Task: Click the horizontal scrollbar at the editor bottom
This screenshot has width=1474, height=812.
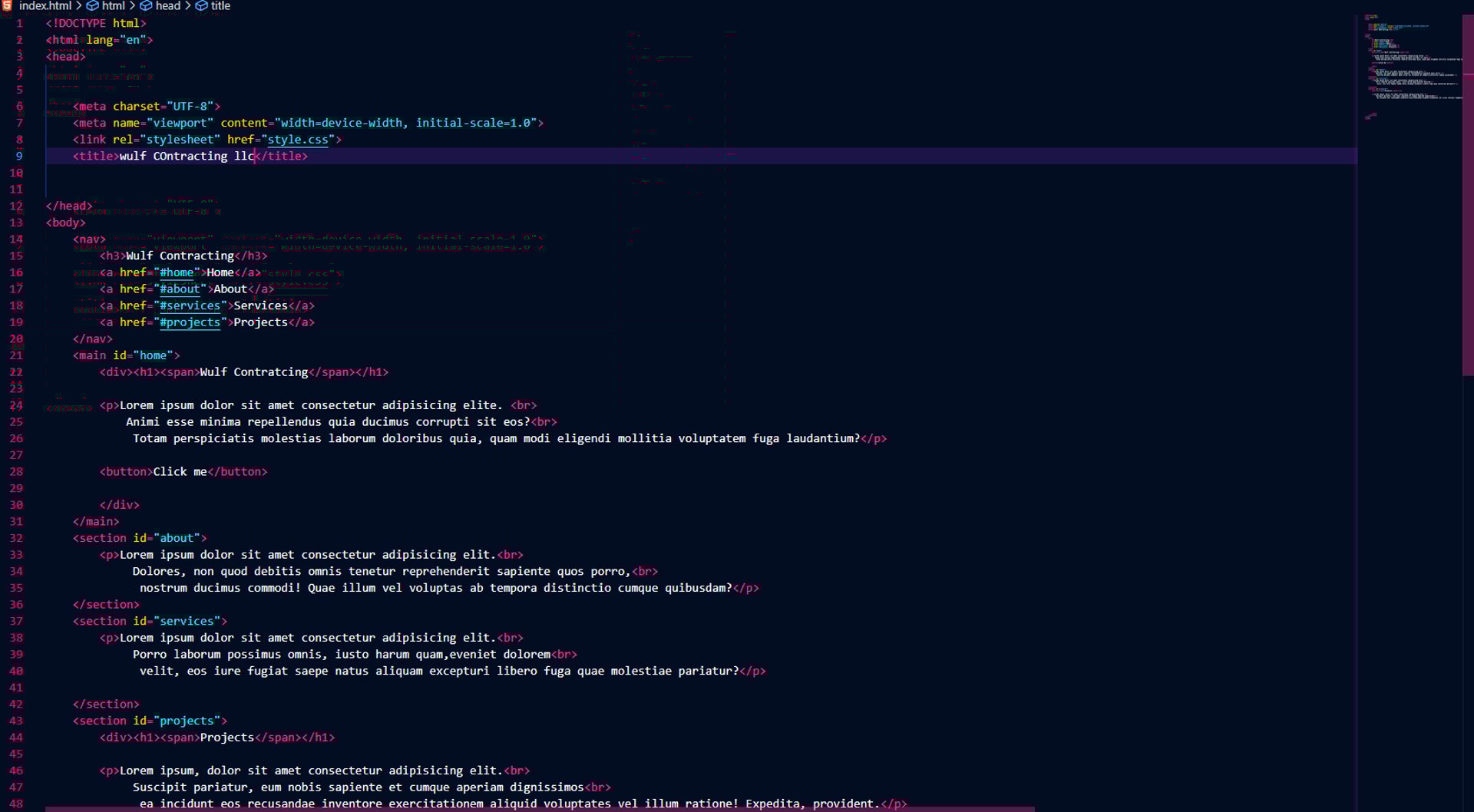Action: (x=540, y=809)
